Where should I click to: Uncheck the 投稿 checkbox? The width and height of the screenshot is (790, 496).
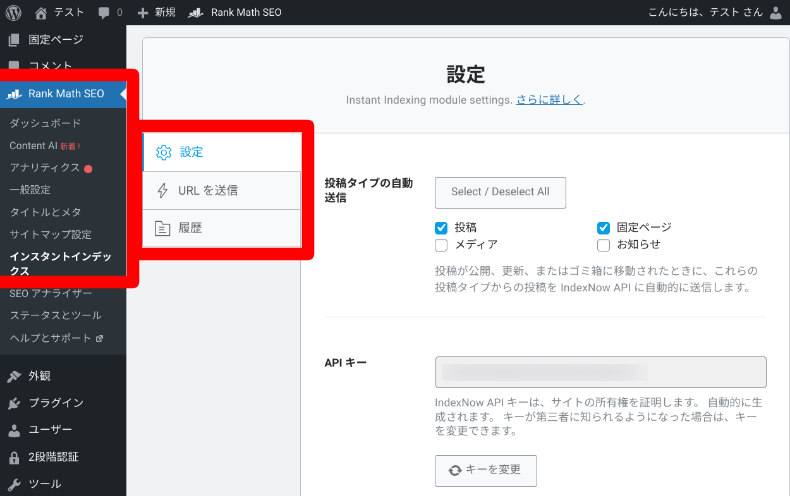coord(441,227)
